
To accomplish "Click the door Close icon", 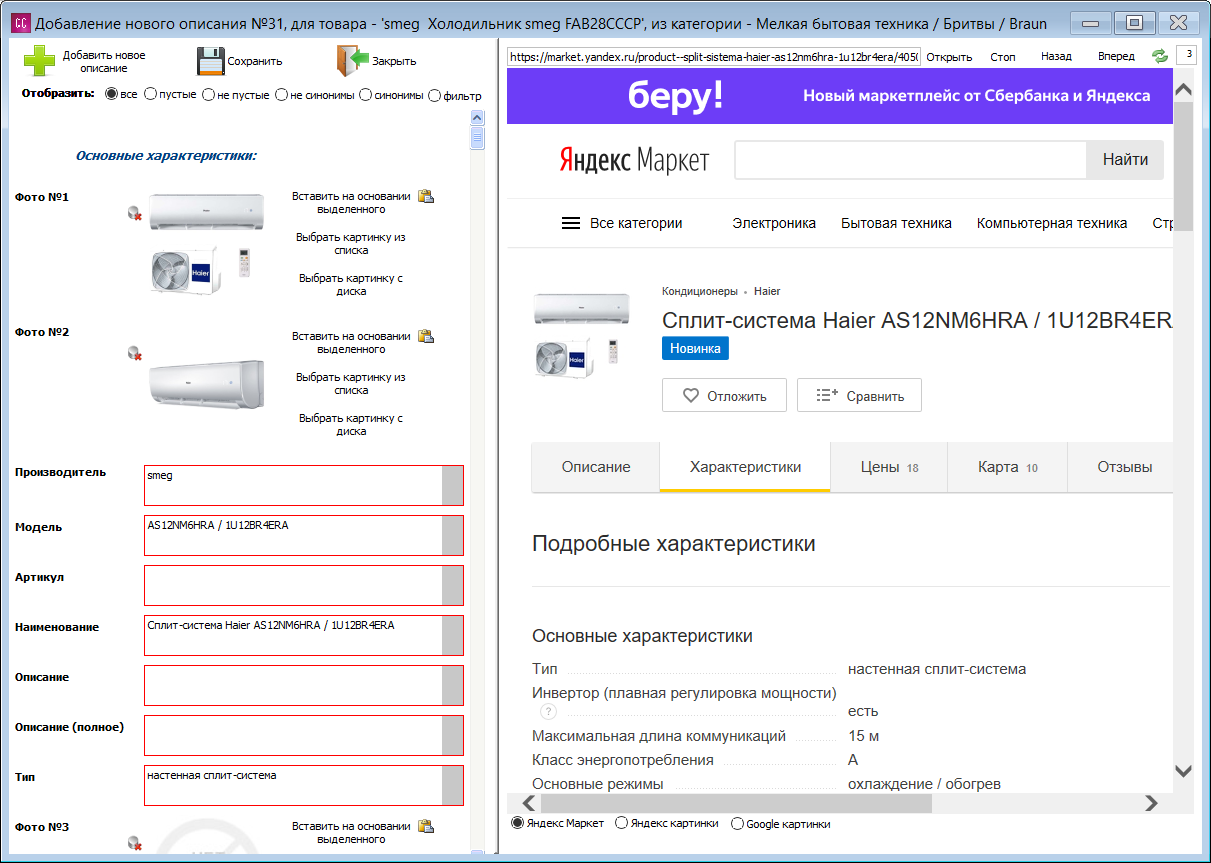I will [353, 61].
